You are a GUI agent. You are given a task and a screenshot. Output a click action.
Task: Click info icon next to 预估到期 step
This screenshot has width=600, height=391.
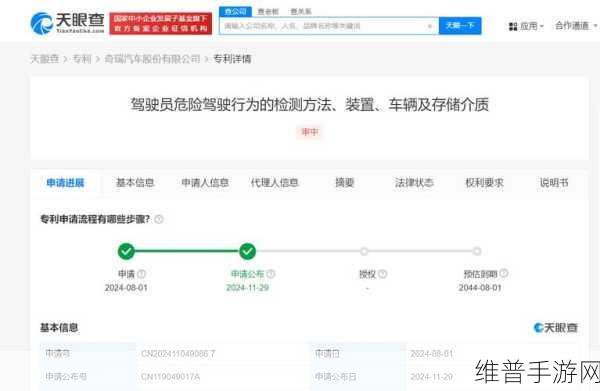tap(504, 274)
